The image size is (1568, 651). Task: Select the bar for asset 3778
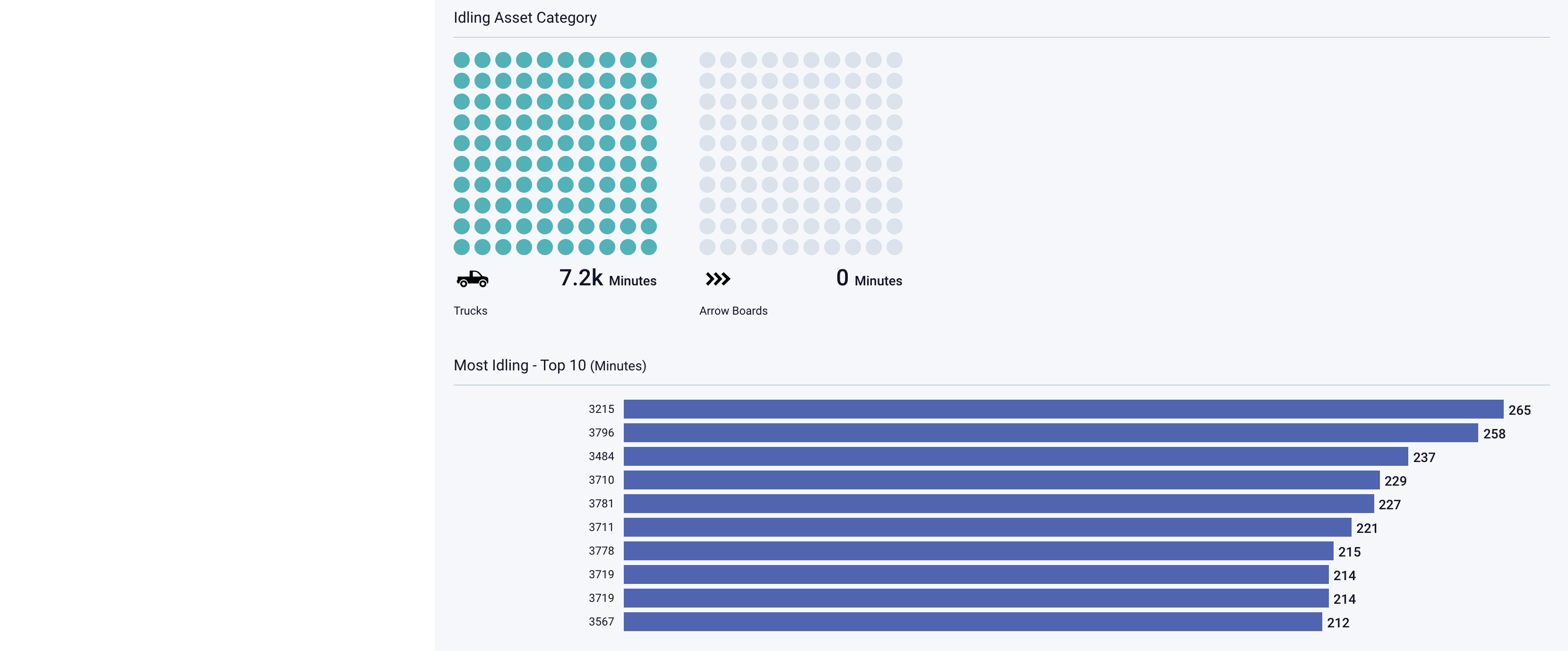[x=978, y=551]
